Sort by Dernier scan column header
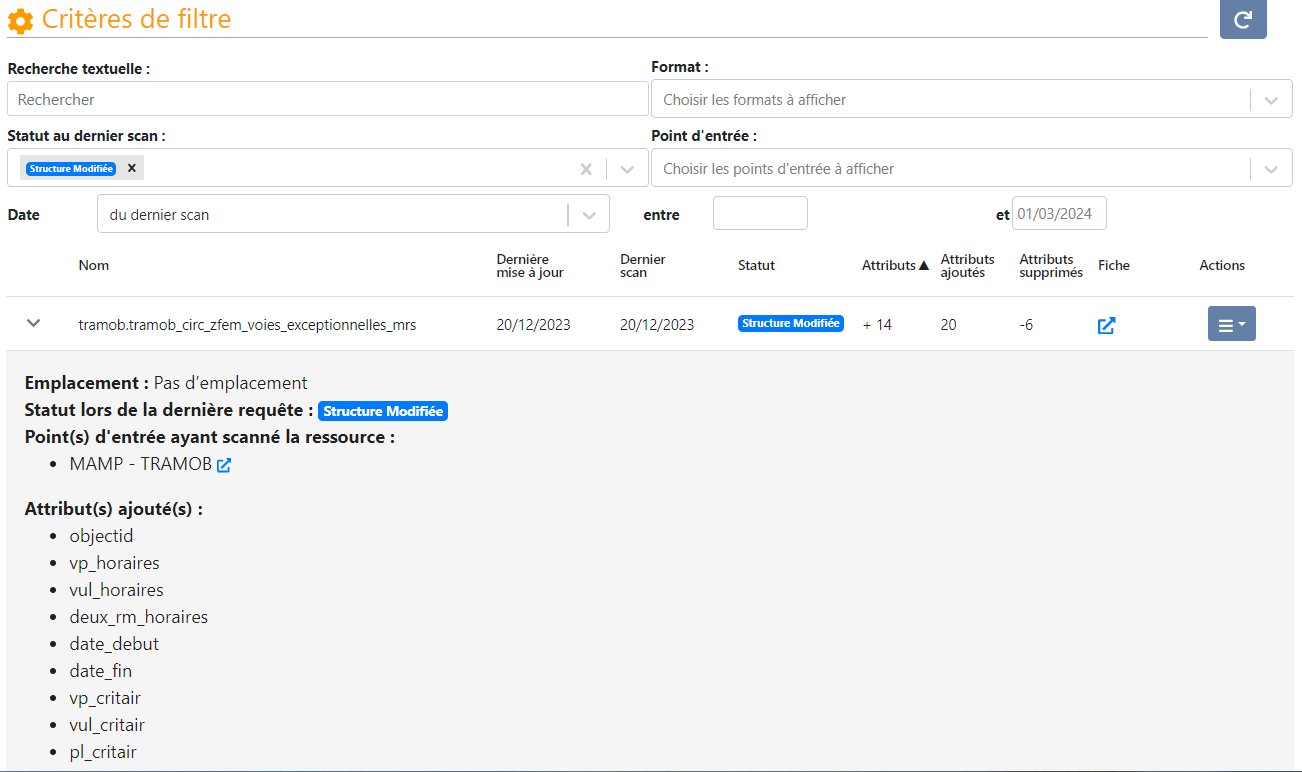This screenshot has width=1302, height=772. (643, 266)
